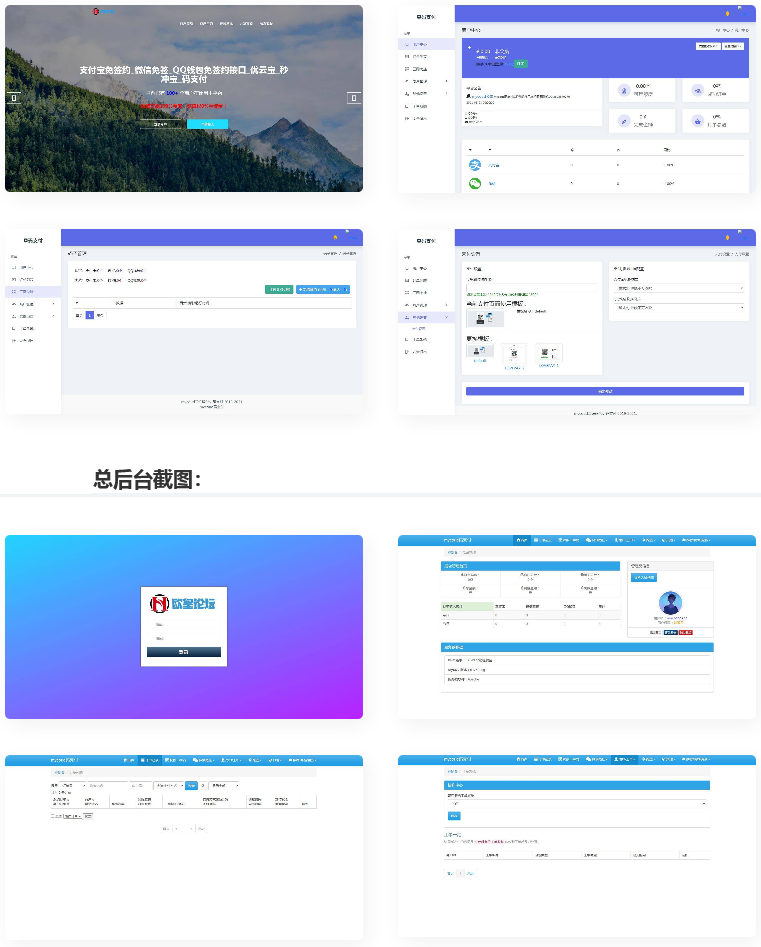The height and width of the screenshot is (947, 761).
Task: Click the wide blue save button below the templates
Action: [x=605, y=391]
